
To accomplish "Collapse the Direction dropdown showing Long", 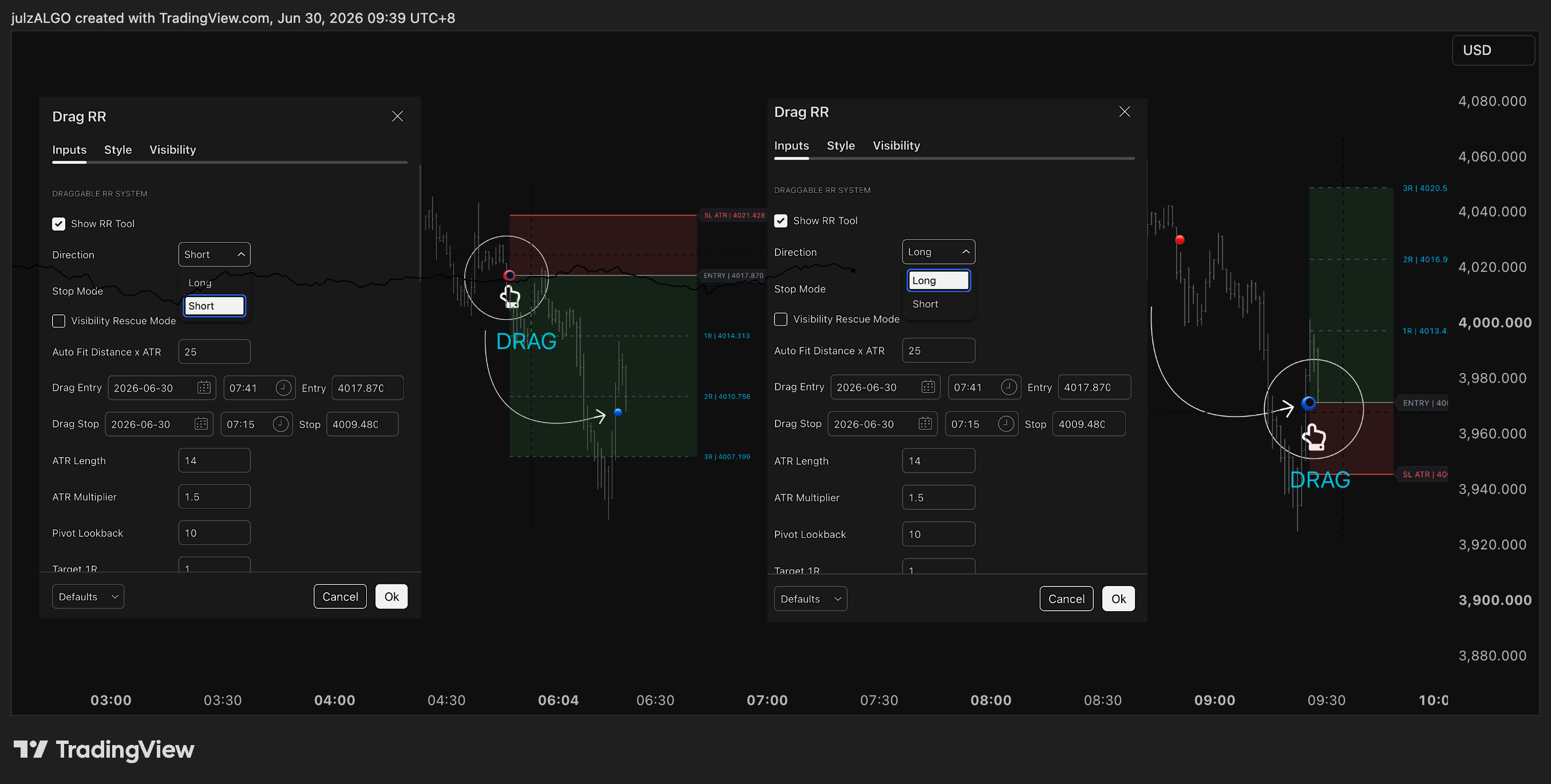I will [x=938, y=252].
